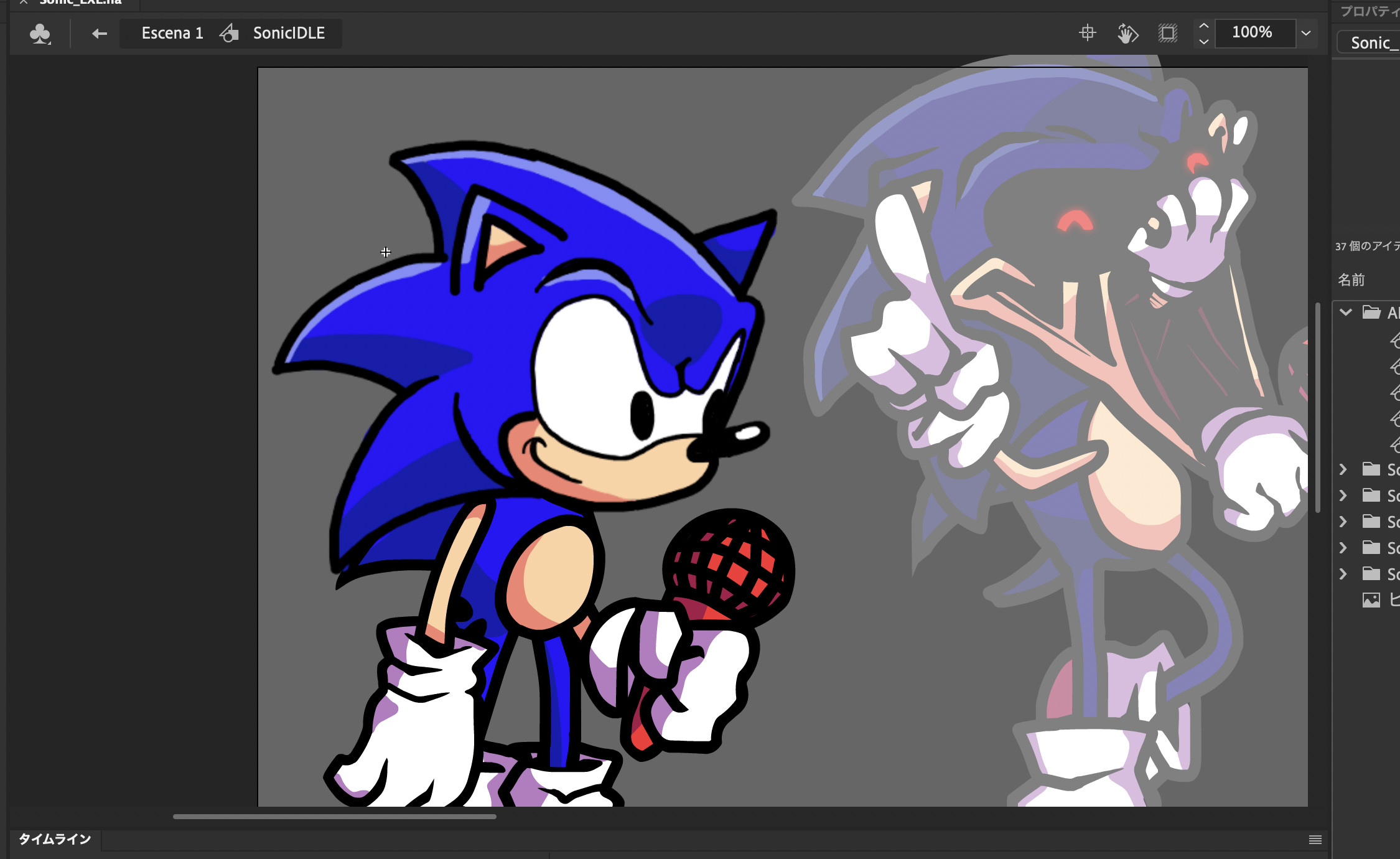Click the SonicIDLE breadcrumb label
1400x859 pixels.
288,33
